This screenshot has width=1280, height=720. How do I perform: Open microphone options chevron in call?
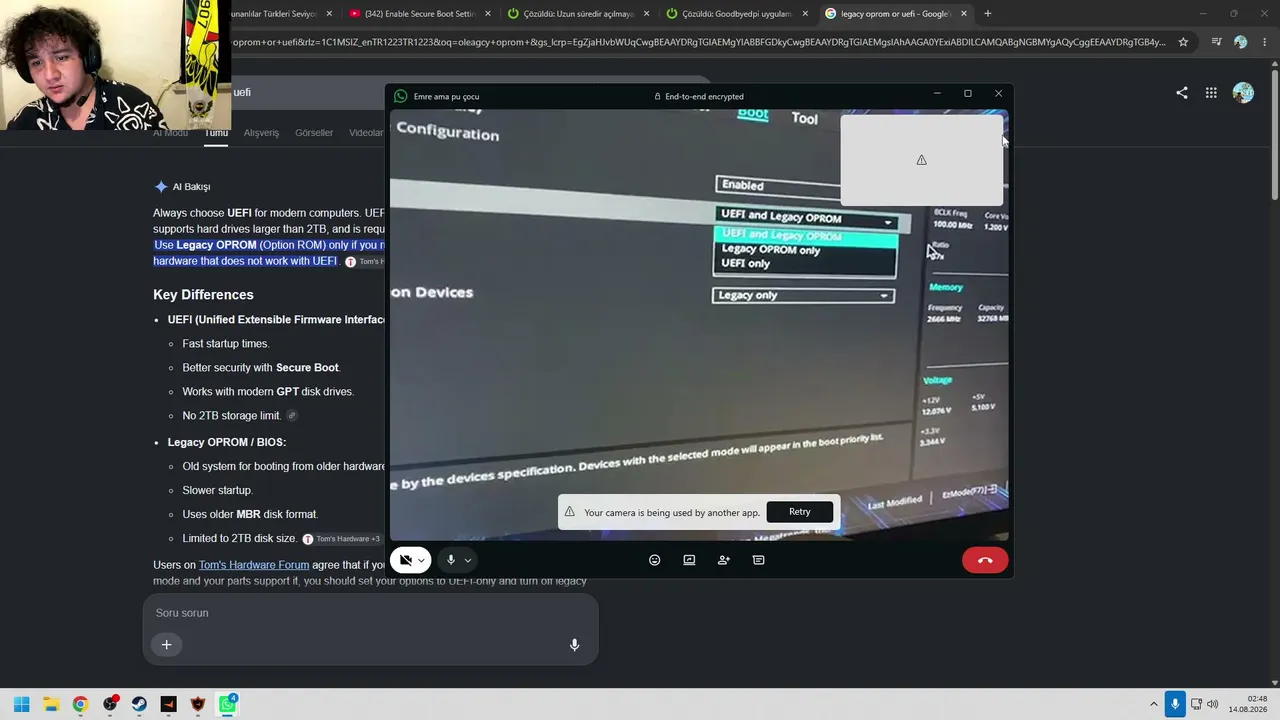[x=467, y=560]
